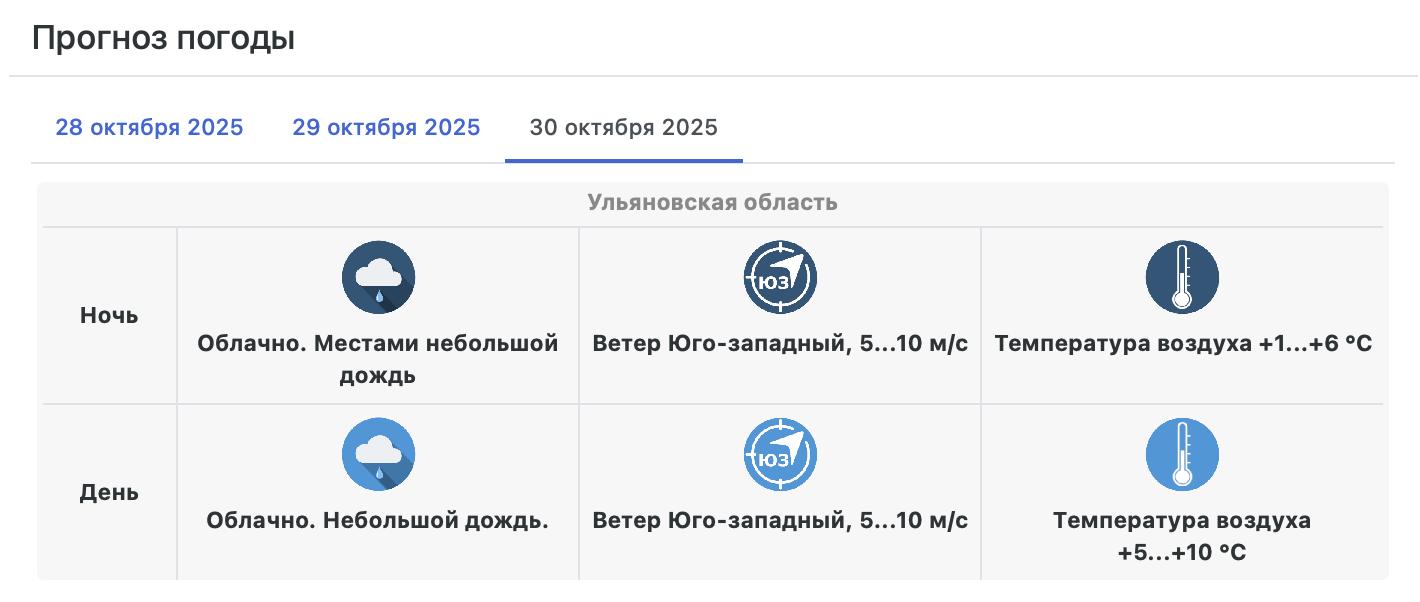Click the text Облачно. Местами небольшой дождь

[x=378, y=360]
